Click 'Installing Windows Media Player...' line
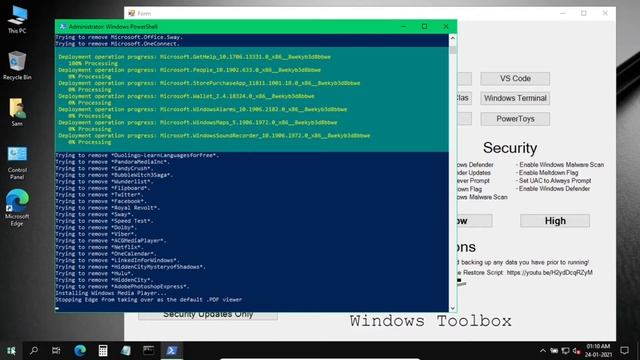 [111, 293]
